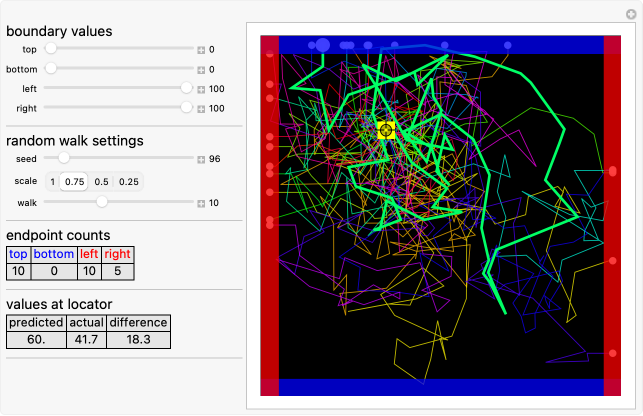
Task: Select scale 0.75 option
Action: (x=74, y=182)
